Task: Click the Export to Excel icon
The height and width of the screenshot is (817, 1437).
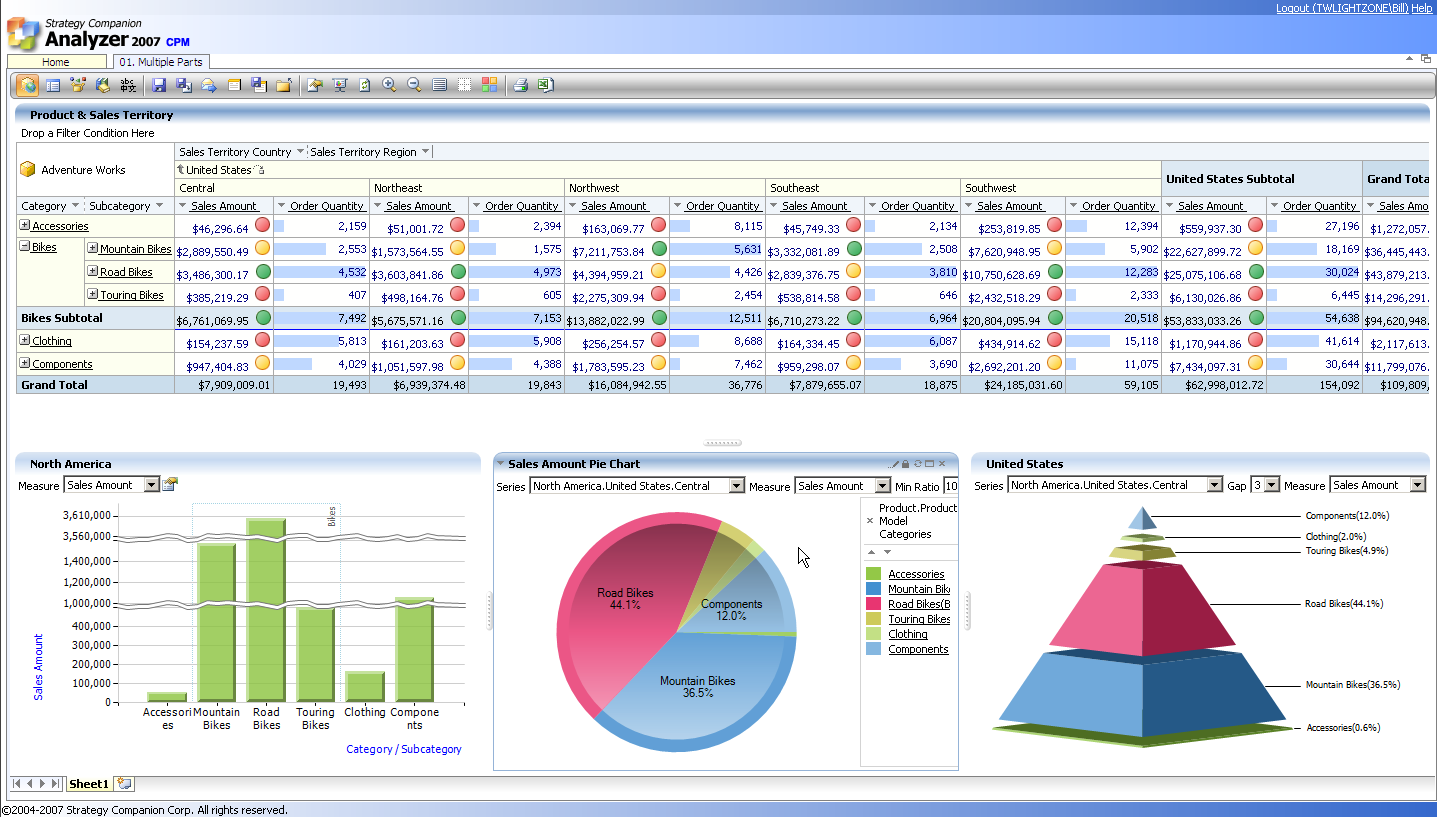Action: [x=545, y=85]
